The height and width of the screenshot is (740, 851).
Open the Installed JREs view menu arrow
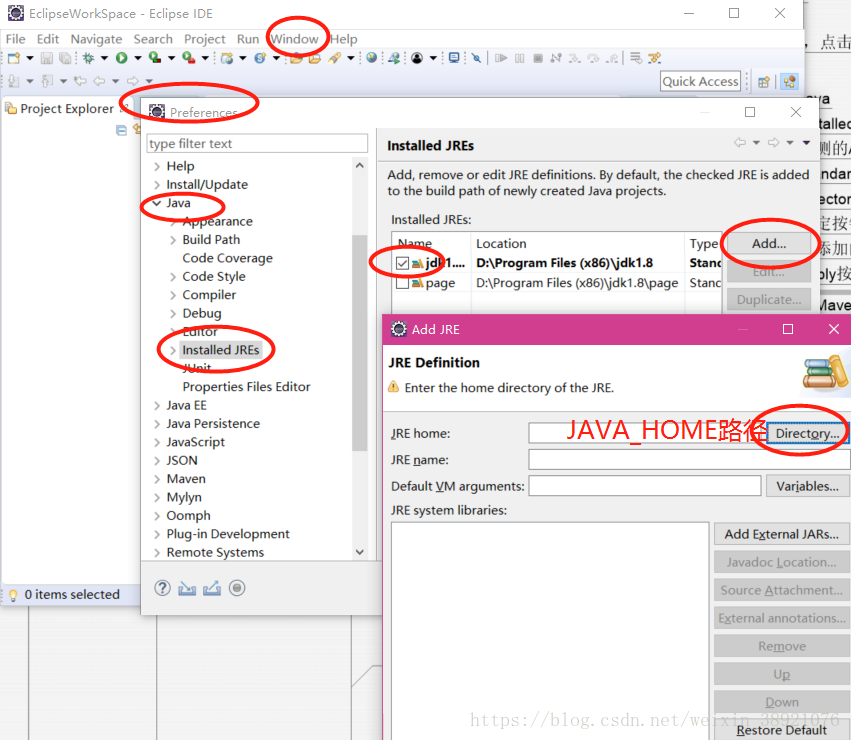pyautogui.click(x=806, y=143)
